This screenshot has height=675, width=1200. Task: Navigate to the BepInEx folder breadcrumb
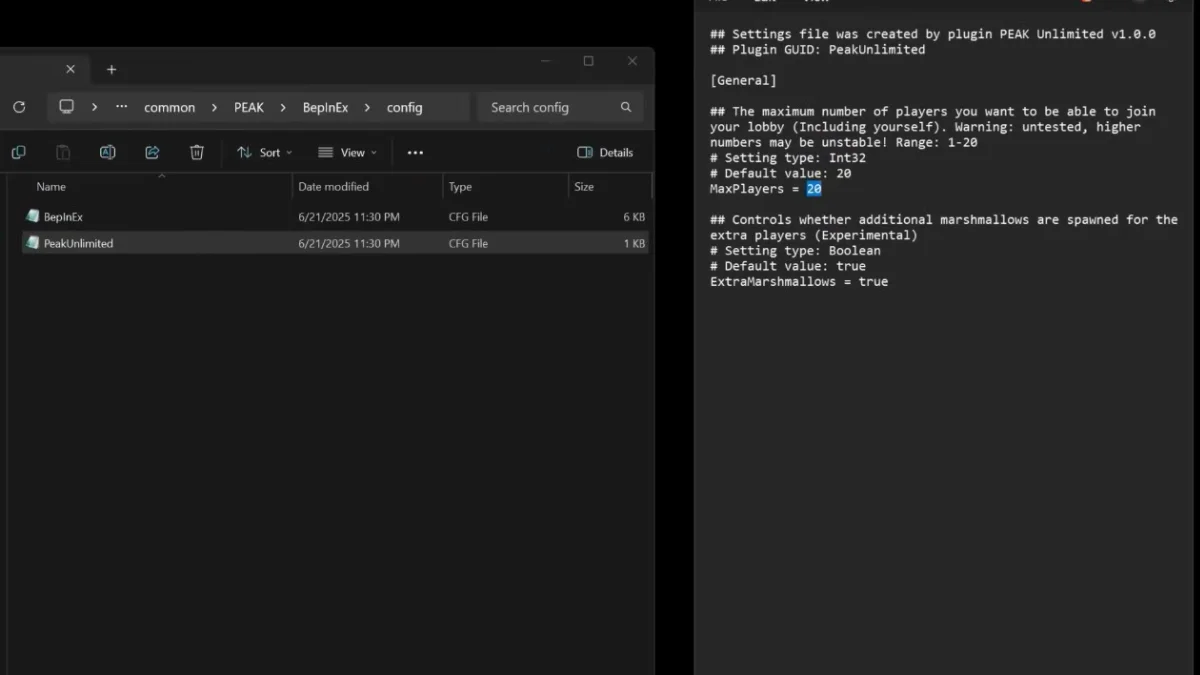click(326, 107)
